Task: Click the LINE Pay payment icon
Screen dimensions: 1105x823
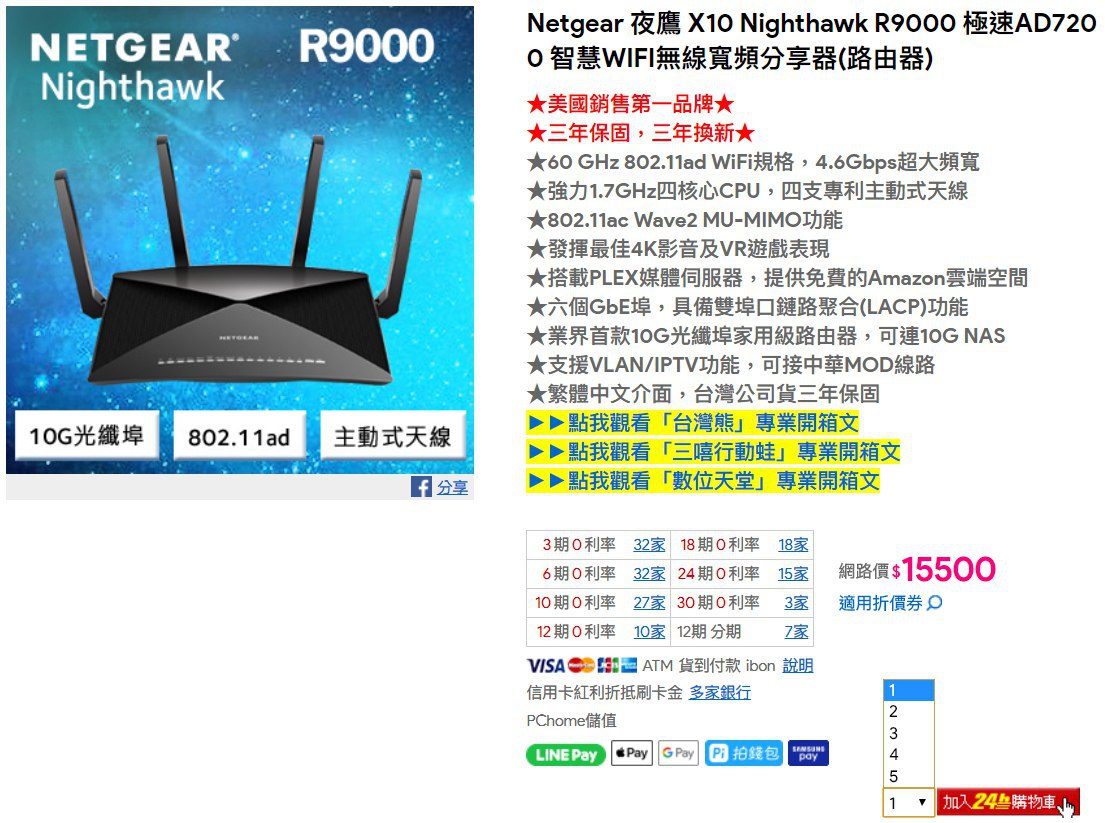Action: [565, 755]
